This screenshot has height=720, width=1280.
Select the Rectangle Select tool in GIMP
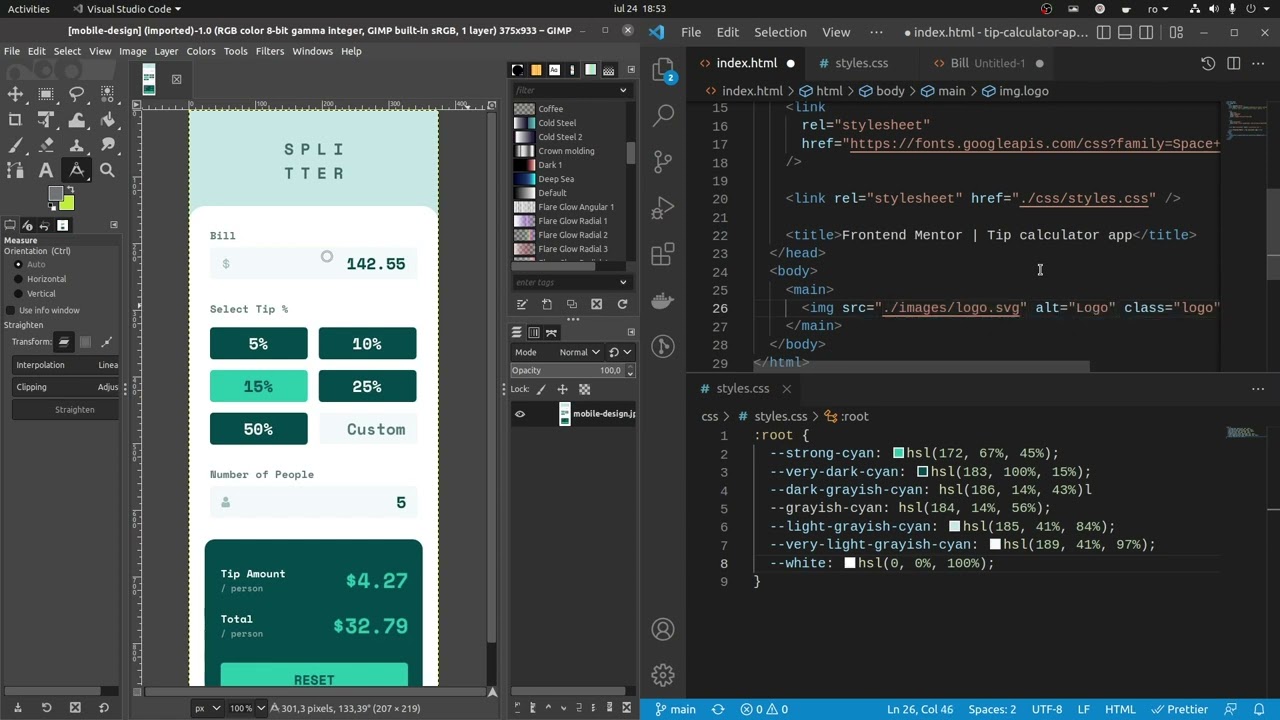[x=46, y=94]
